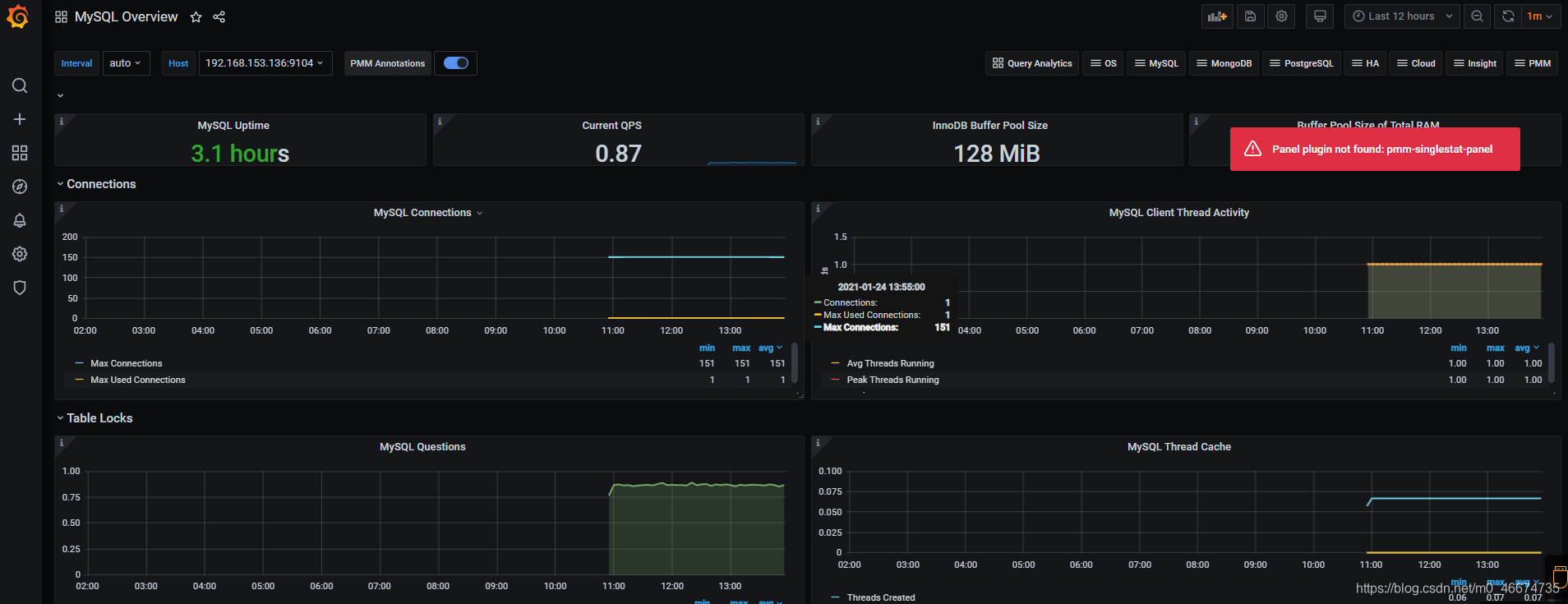Open the sidebar Alerting bell
The width and height of the screenshot is (1568, 604).
tap(20, 220)
